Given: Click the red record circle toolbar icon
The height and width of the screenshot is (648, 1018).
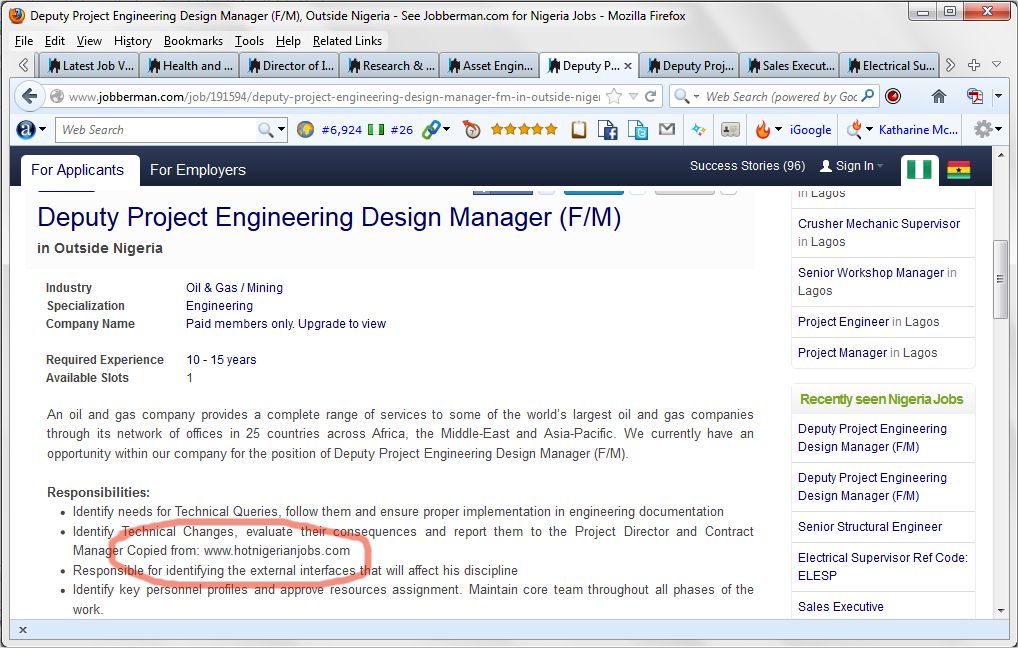Looking at the screenshot, I should 893,97.
